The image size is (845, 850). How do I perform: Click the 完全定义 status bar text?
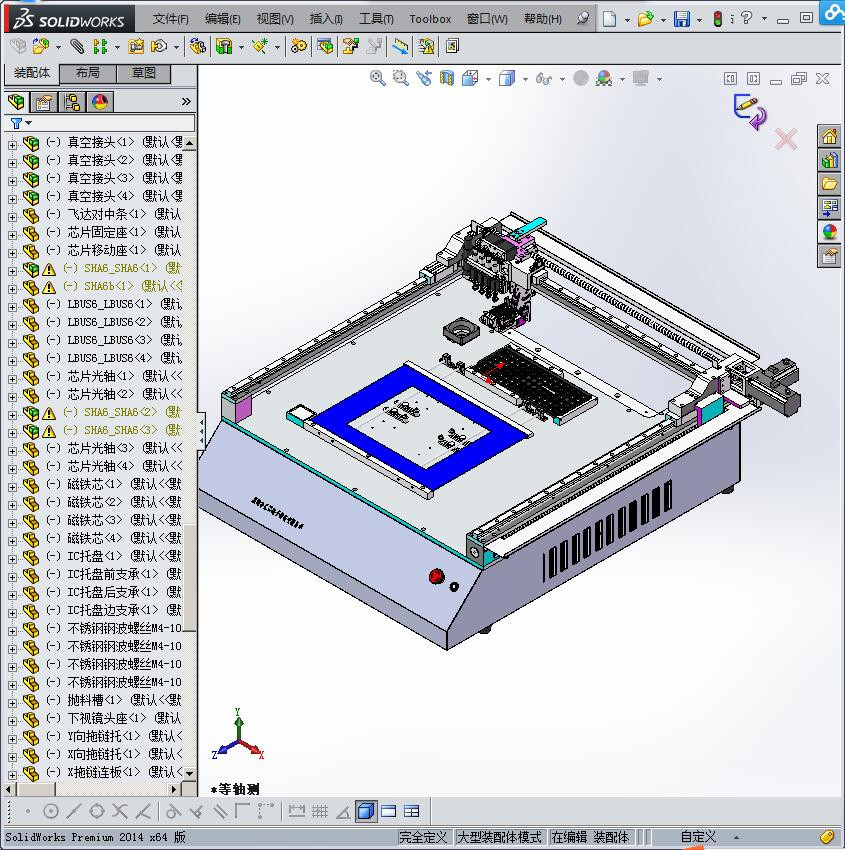tap(423, 837)
